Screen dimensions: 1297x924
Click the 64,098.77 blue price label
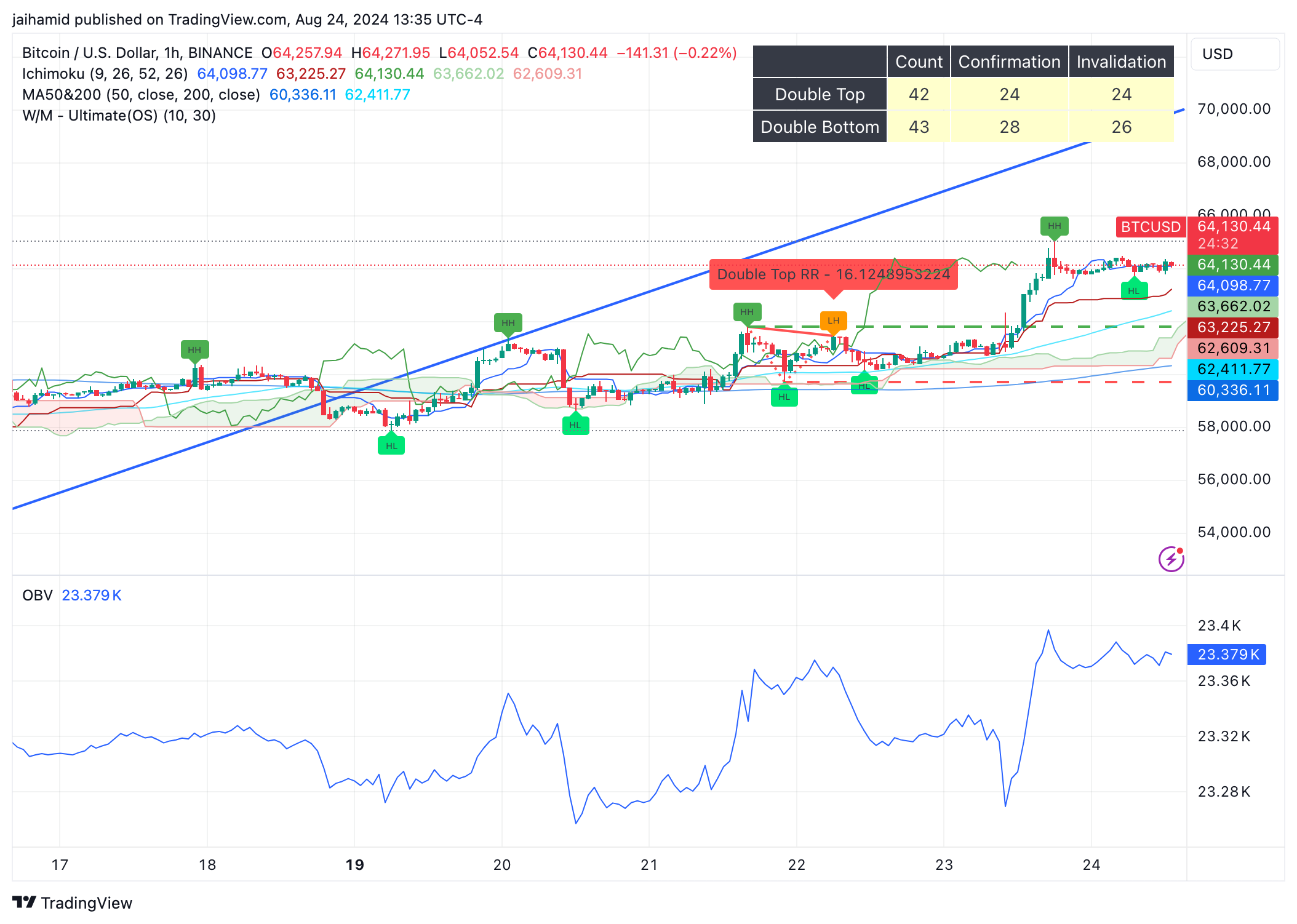pyautogui.click(x=1233, y=285)
